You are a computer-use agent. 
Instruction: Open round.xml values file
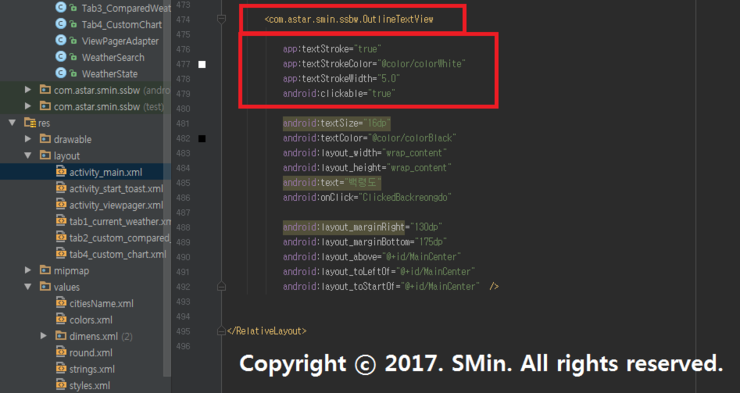(x=91, y=353)
